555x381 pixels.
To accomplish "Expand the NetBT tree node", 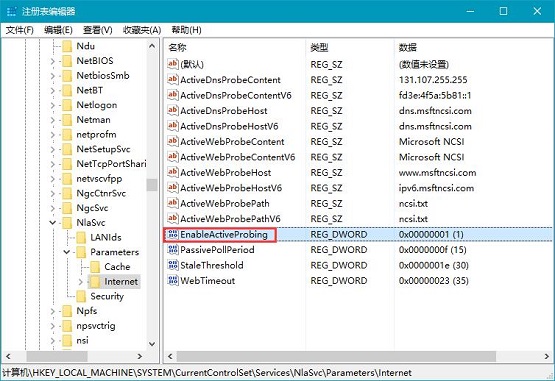I will (53, 91).
